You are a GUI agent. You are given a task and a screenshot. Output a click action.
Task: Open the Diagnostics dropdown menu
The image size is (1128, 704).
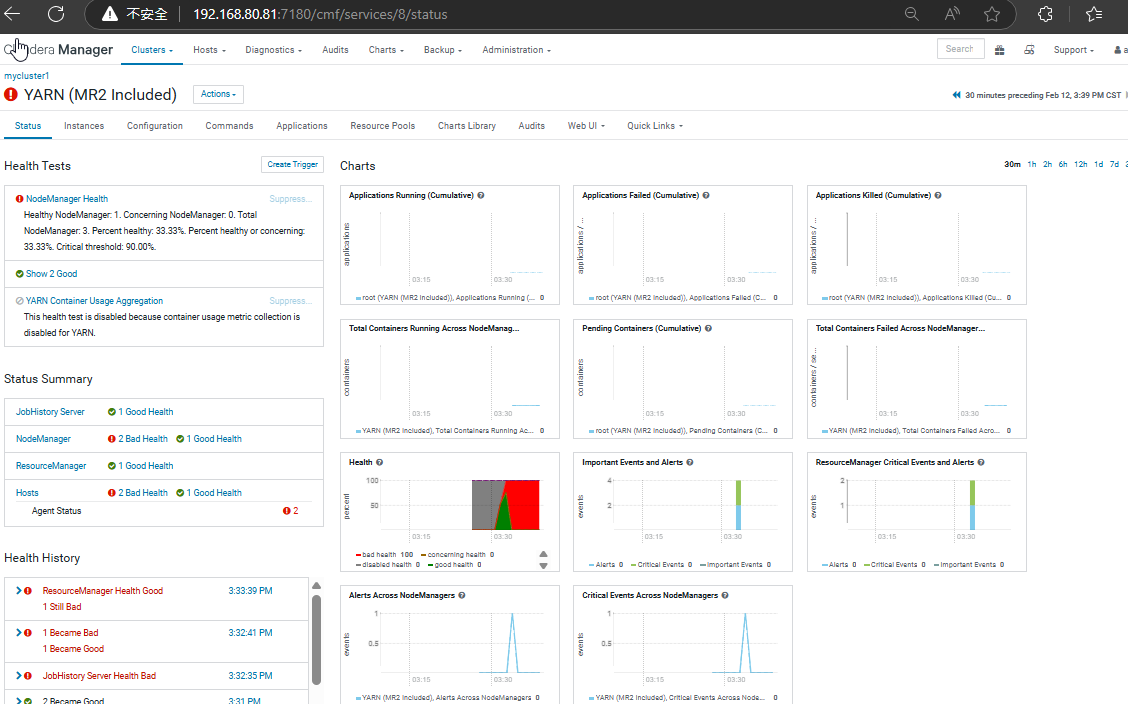(x=273, y=50)
